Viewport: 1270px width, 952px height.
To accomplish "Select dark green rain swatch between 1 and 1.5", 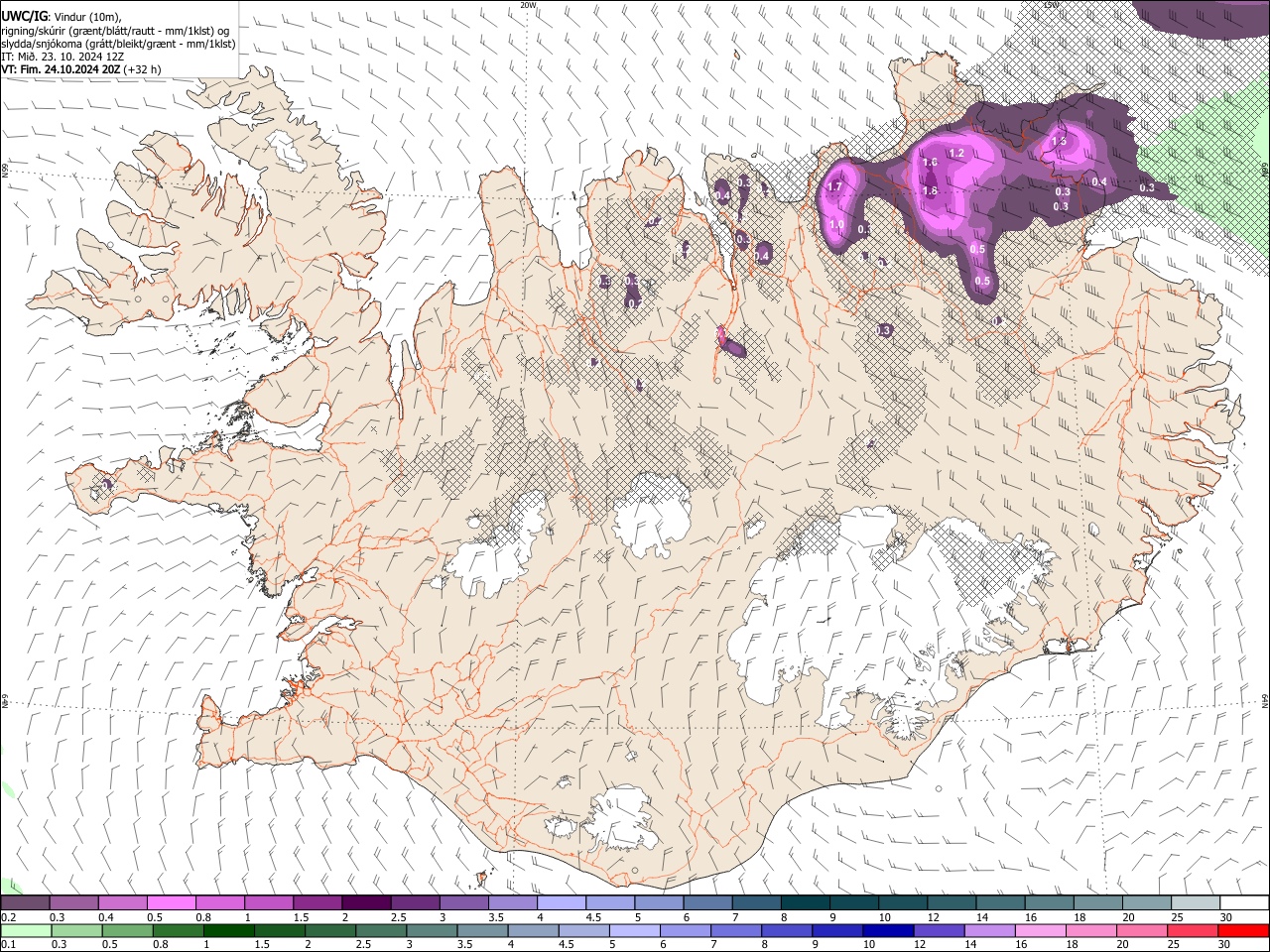I will [x=228, y=930].
